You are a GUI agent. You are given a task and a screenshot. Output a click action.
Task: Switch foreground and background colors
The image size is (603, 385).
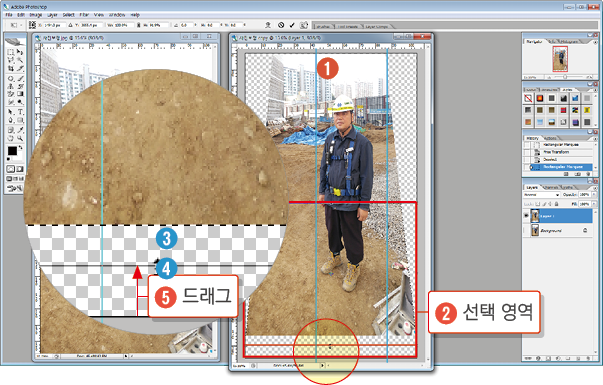click(20, 147)
